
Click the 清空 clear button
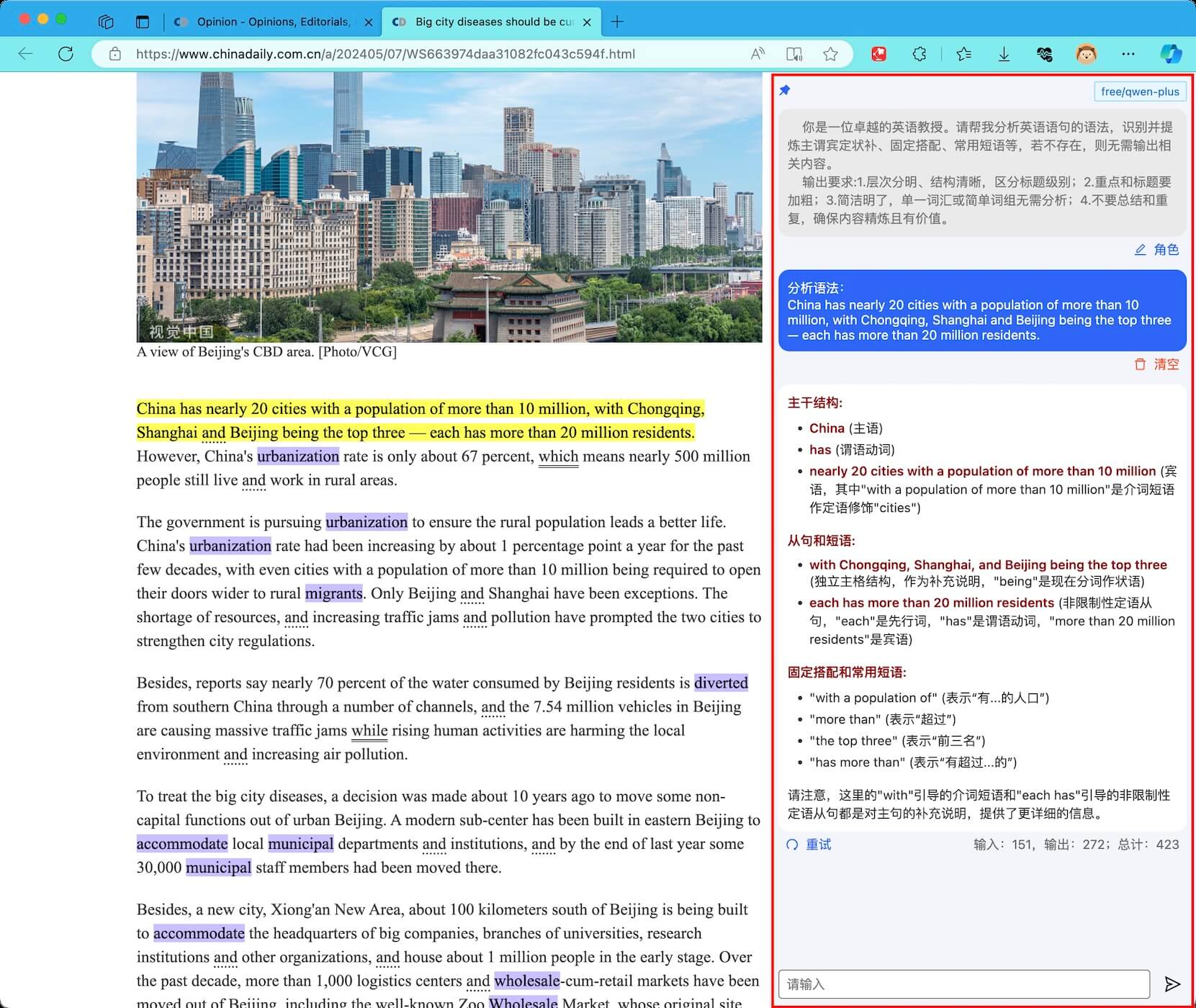tap(1157, 364)
